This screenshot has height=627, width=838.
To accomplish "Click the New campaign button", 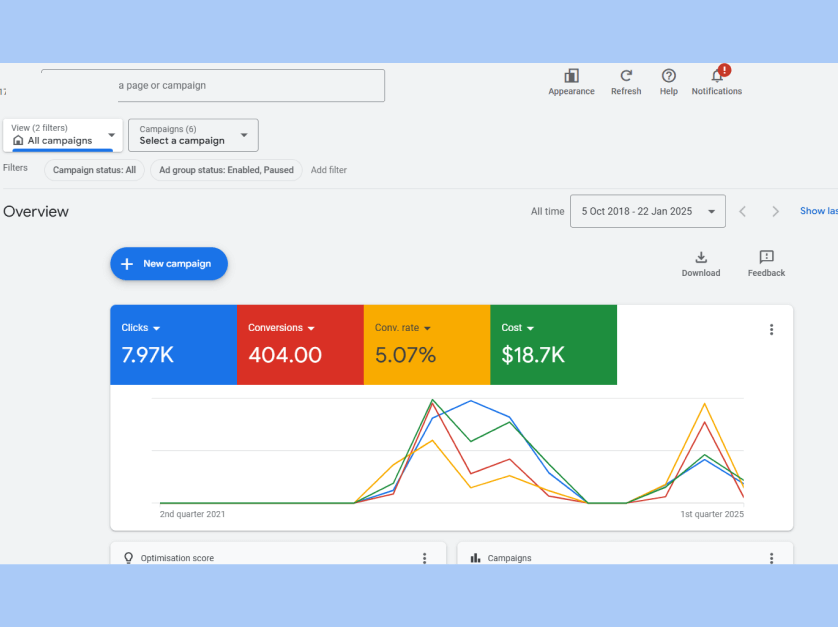I will point(169,264).
